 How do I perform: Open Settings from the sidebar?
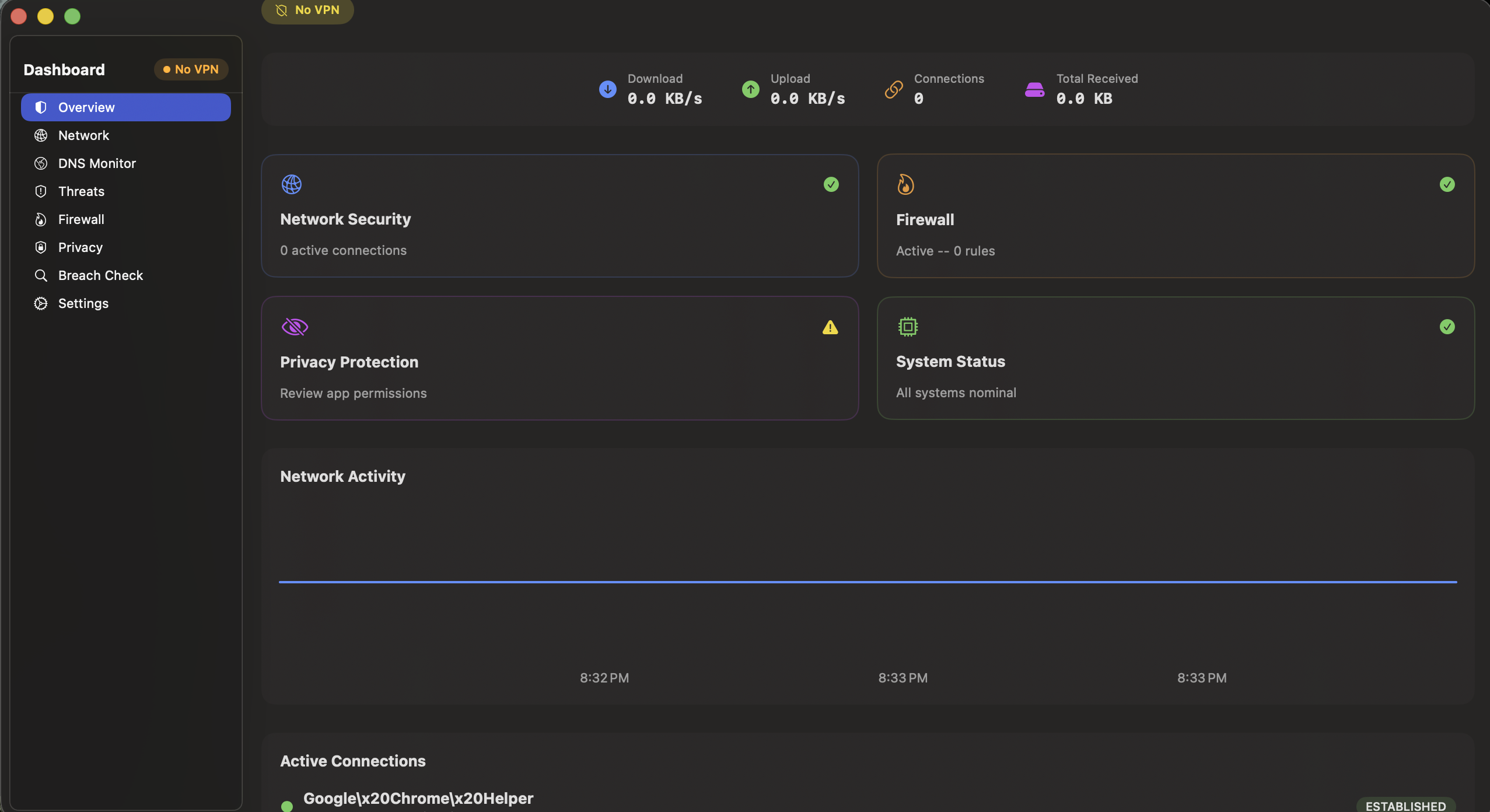pyautogui.click(x=126, y=303)
